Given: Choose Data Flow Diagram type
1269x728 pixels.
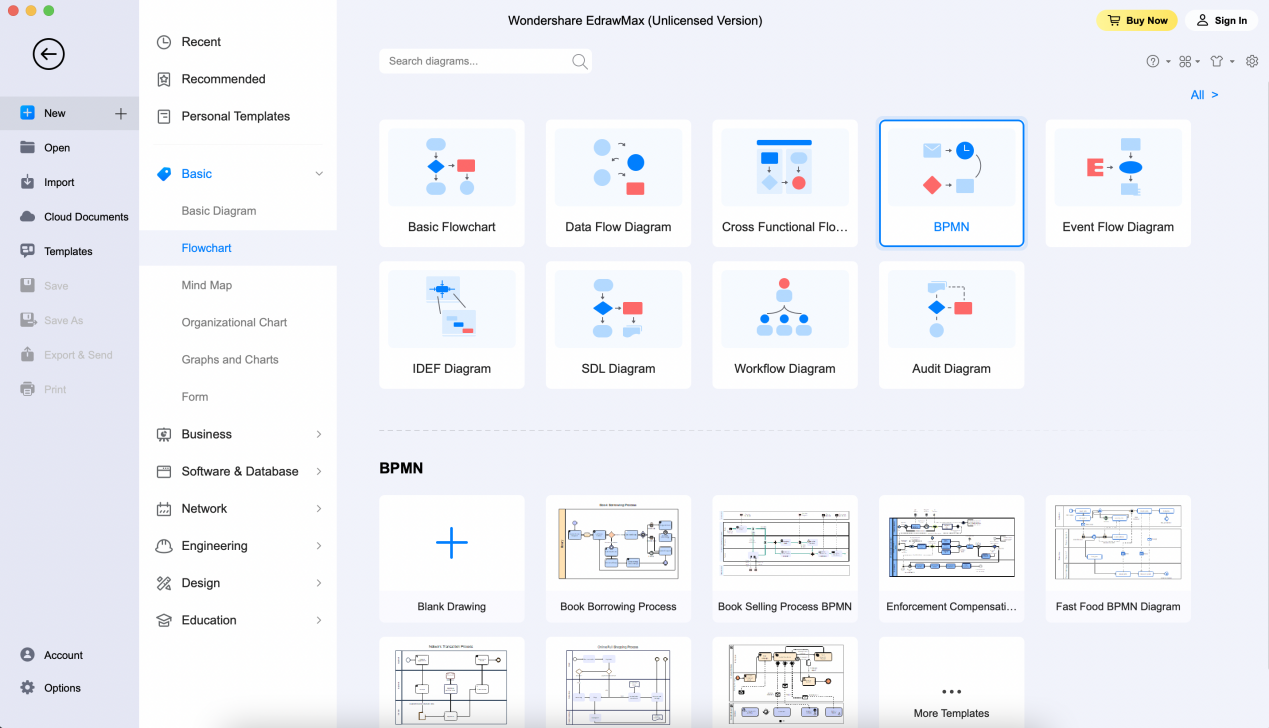Looking at the screenshot, I should [x=618, y=183].
